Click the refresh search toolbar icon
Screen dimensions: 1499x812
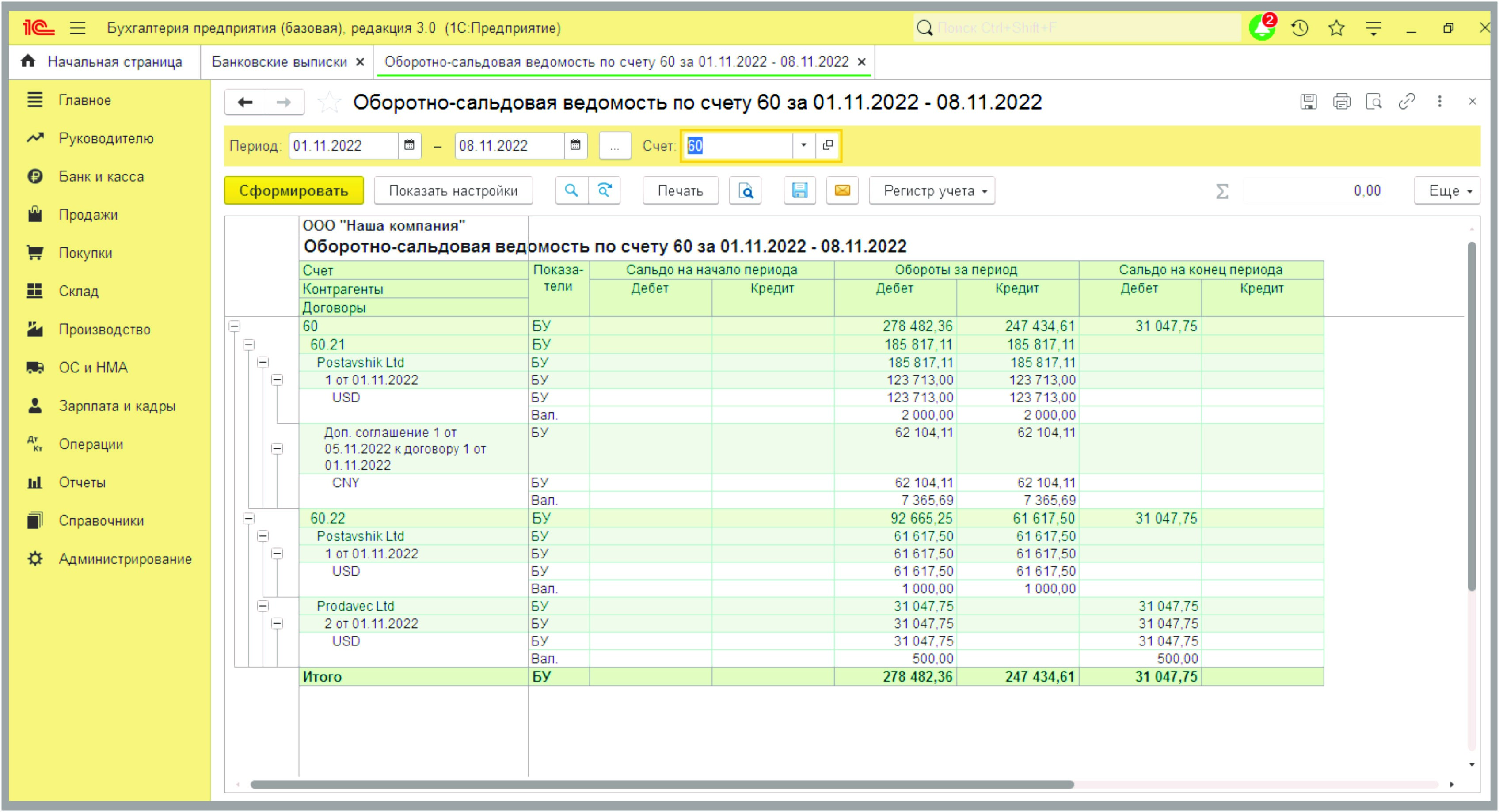click(x=605, y=191)
